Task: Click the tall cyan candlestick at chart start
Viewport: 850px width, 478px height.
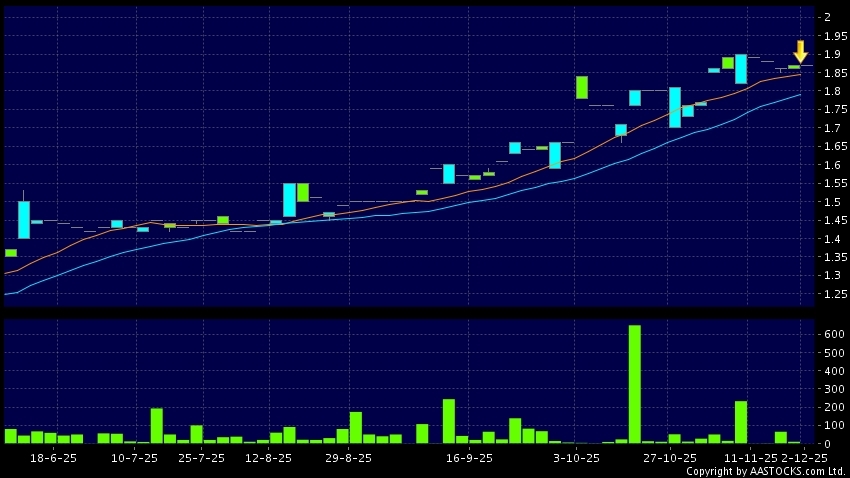Action: [24, 219]
